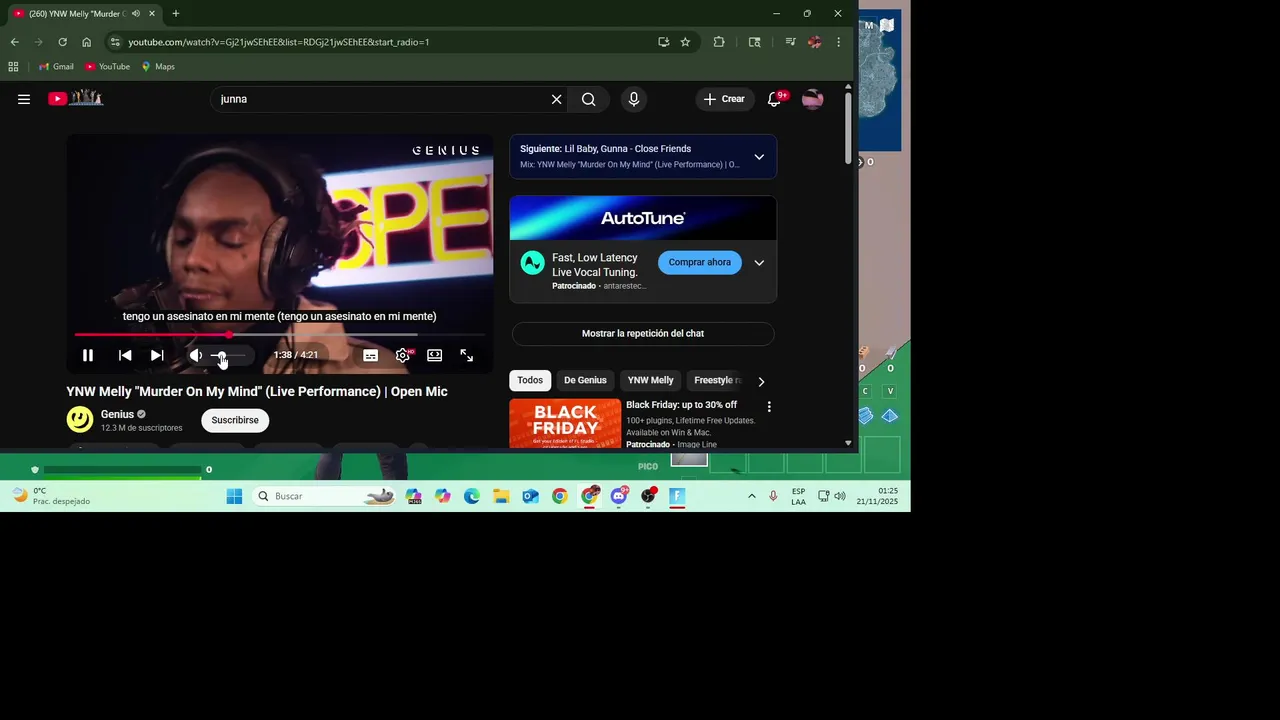Start voice search with microphone
Image resolution: width=1280 pixels, height=720 pixels.
[x=633, y=99]
